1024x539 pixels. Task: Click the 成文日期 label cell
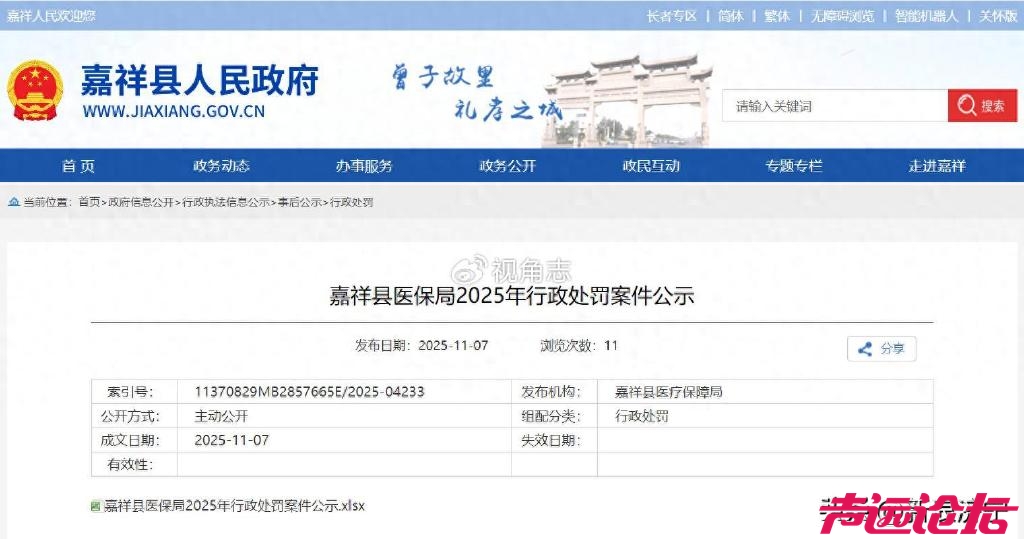click(134, 440)
